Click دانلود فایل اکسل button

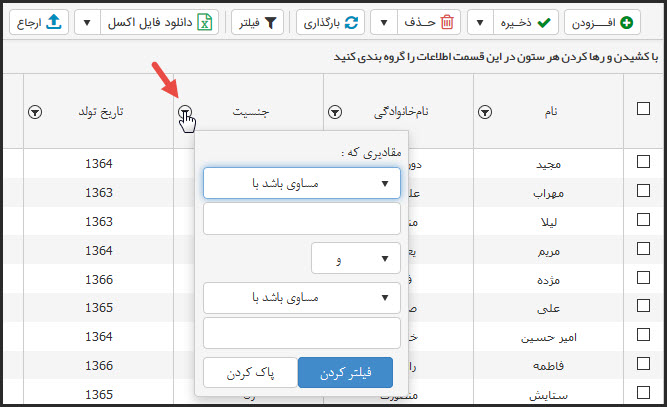160,22
